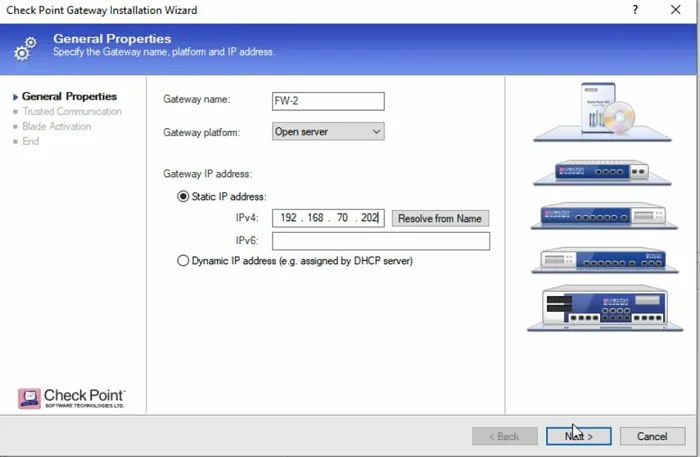
Task: Open the Gateway platform dropdown
Action: click(x=328, y=132)
